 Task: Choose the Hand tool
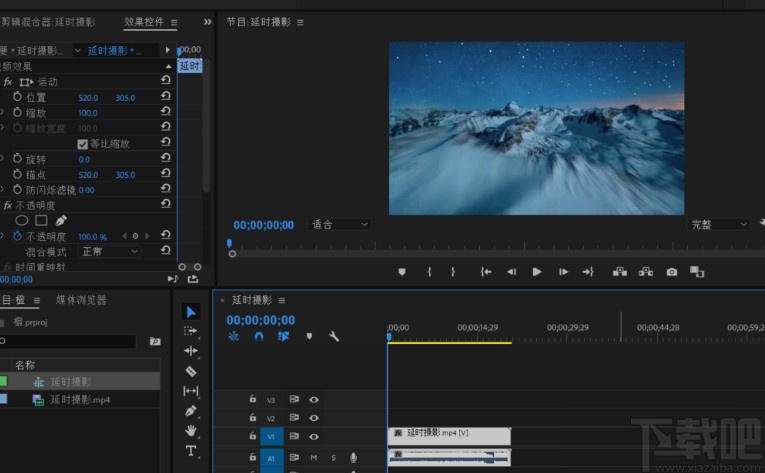[191, 431]
